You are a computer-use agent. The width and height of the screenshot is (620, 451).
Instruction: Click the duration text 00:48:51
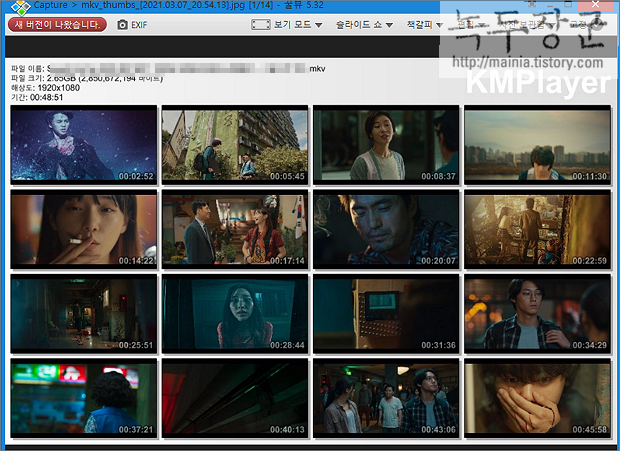pyautogui.click(x=46, y=97)
